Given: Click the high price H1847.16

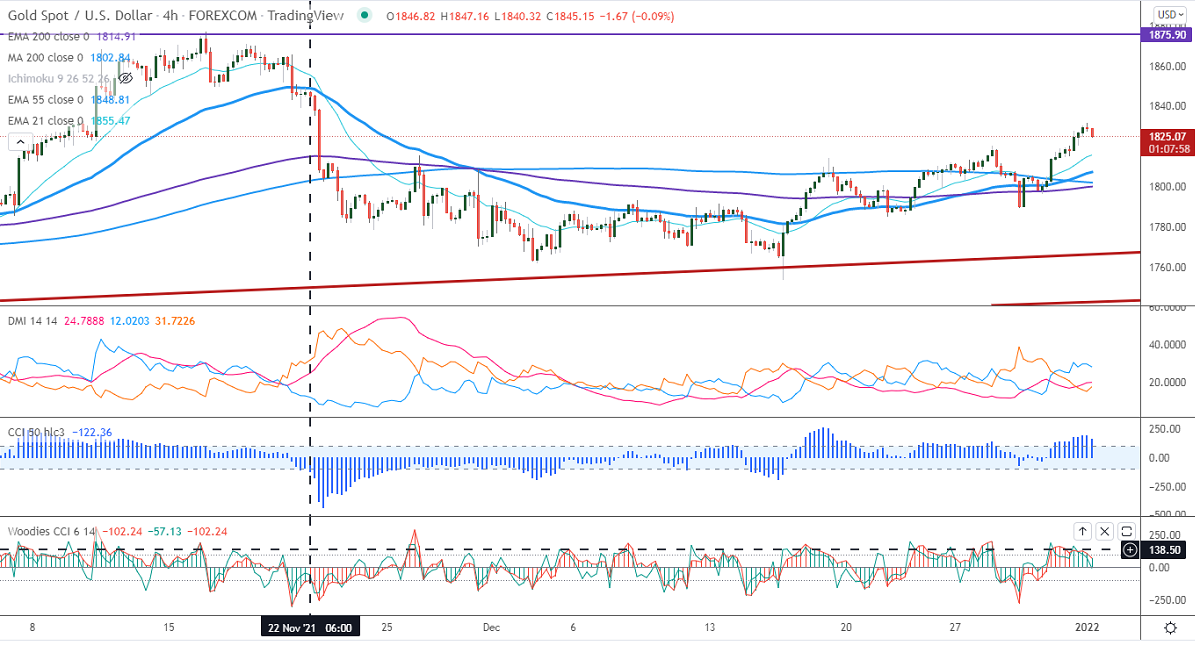Looking at the screenshot, I should point(464,16).
